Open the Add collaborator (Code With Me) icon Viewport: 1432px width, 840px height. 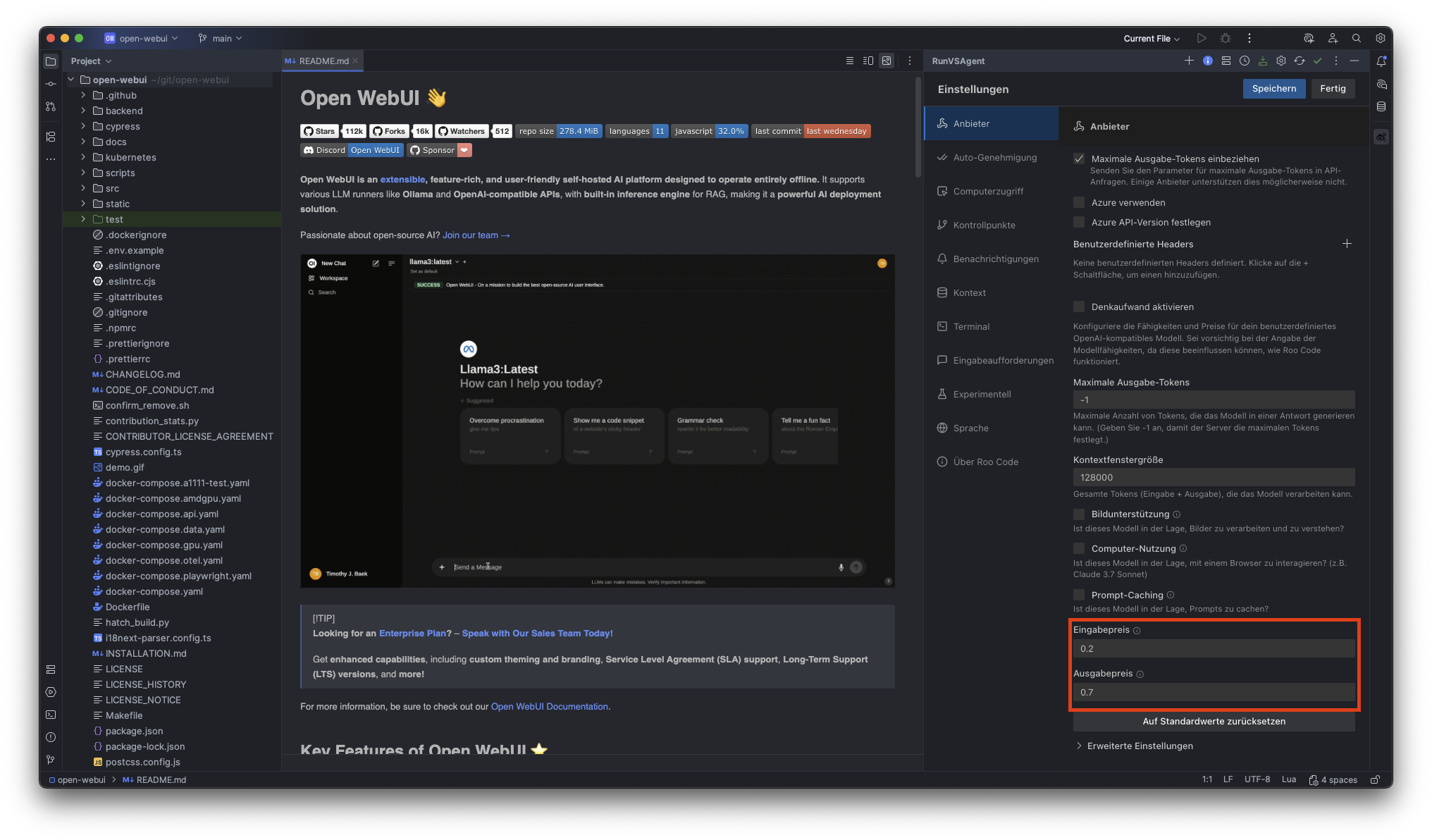pyautogui.click(x=1333, y=38)
